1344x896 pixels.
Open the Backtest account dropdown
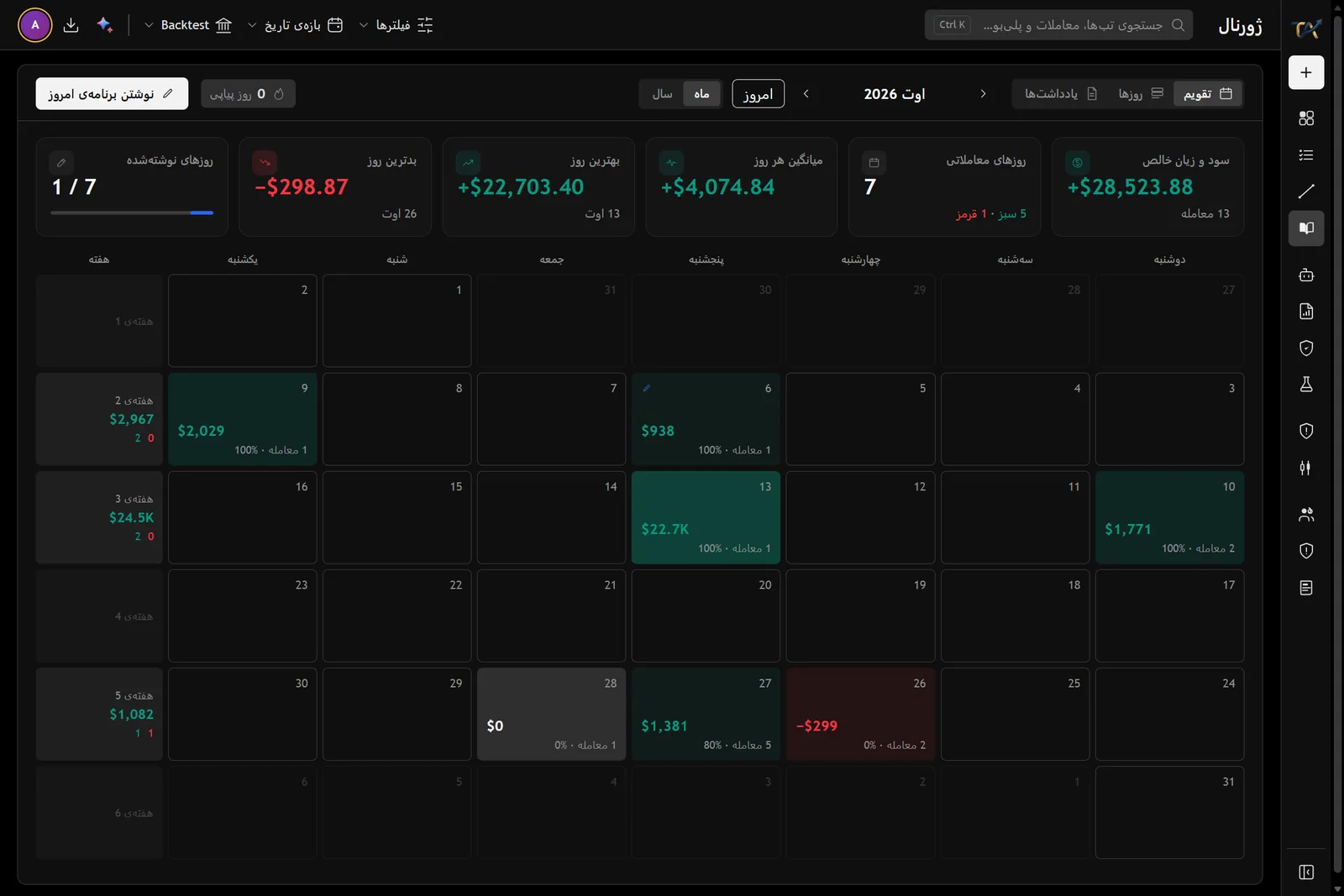coord(188,25)
